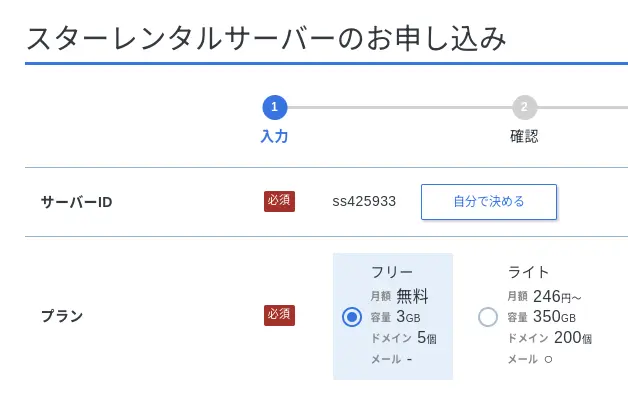The height and width of the screenshot is (396, 628).
Task: Click the プラン field label
Action: [x=62, y=316]
